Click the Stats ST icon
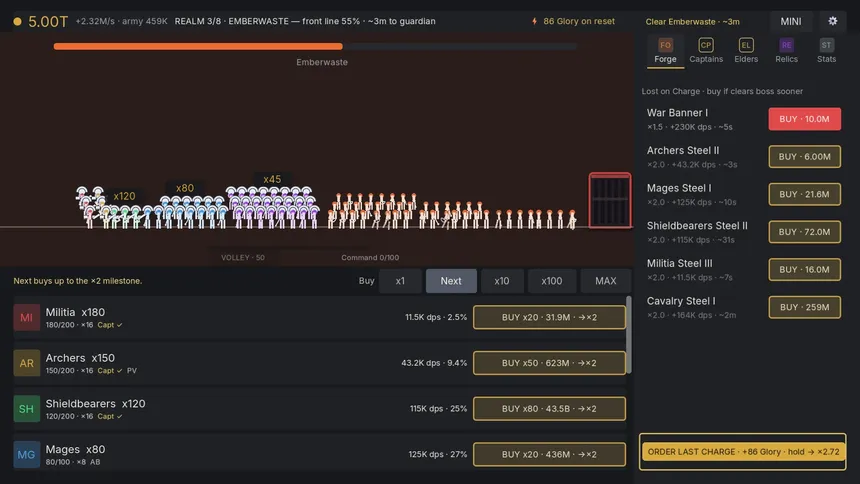The height and width of the screenshot is (484, 860). pos(826,45)
